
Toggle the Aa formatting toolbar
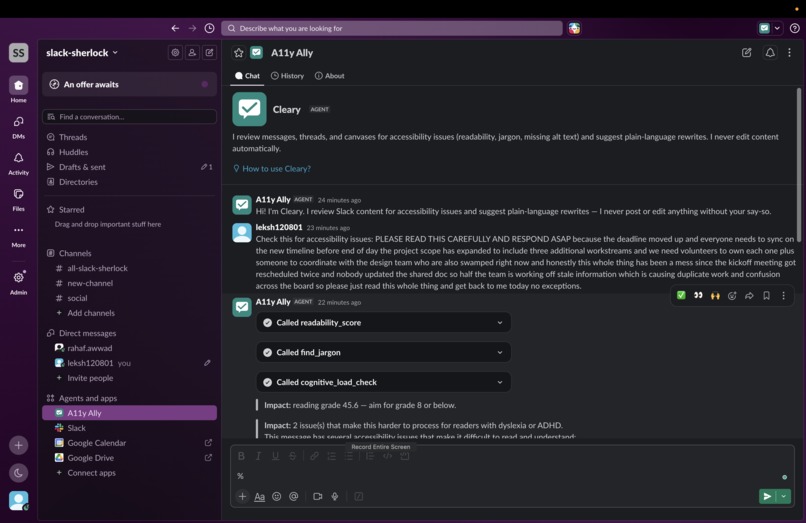tap(260, 496)
